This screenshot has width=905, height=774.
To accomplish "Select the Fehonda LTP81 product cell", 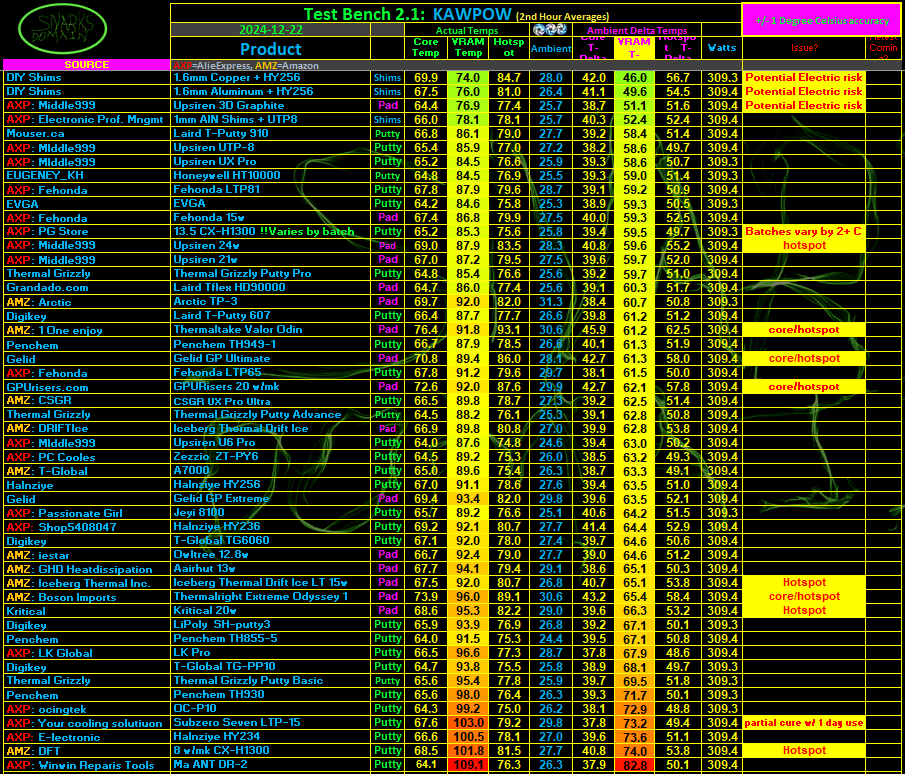I will pyautogui.click(x=271, y=189).
